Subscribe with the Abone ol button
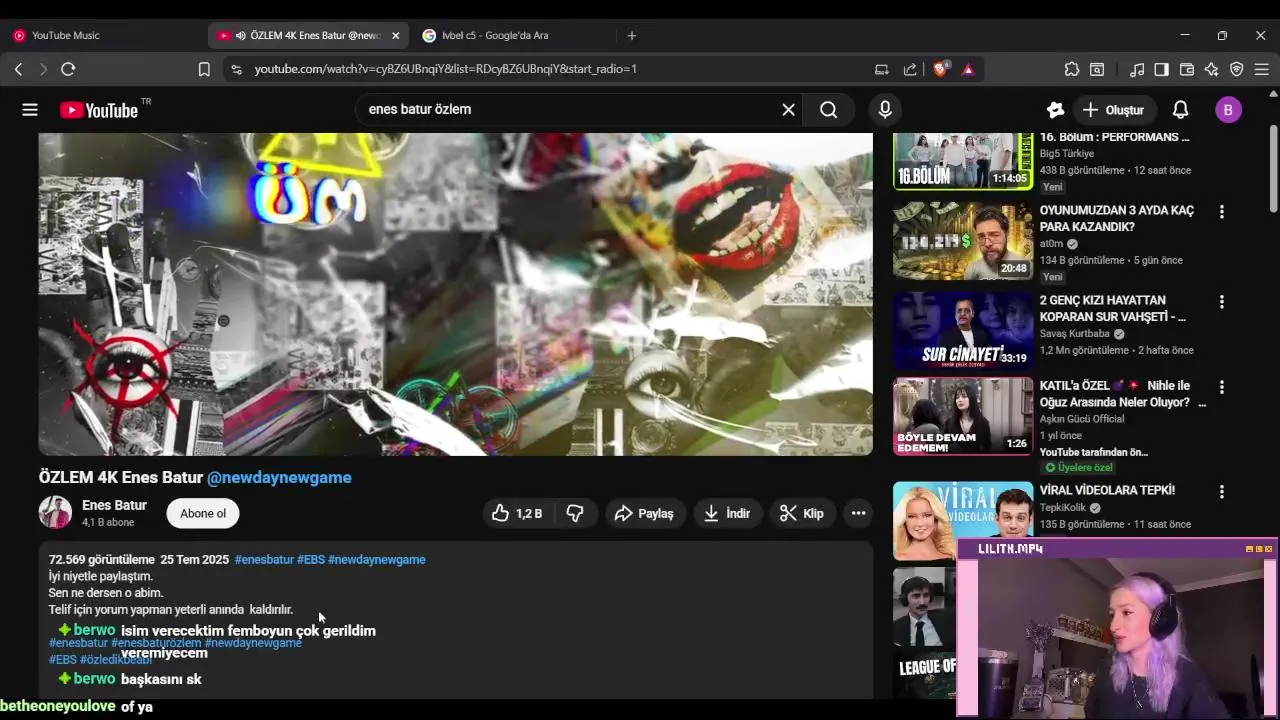This screenshot has width=1280, height=720. [x=203, y=513]
